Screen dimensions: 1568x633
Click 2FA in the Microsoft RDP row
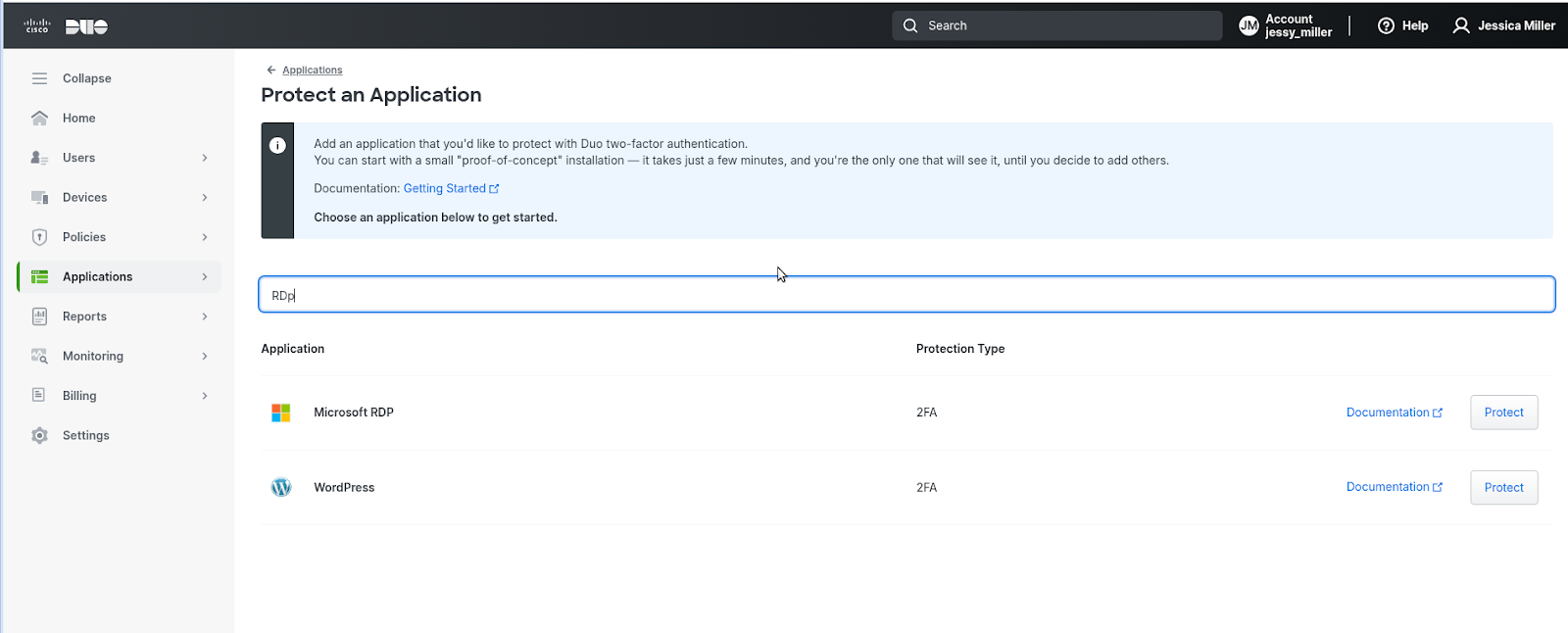tap(927, 413)
